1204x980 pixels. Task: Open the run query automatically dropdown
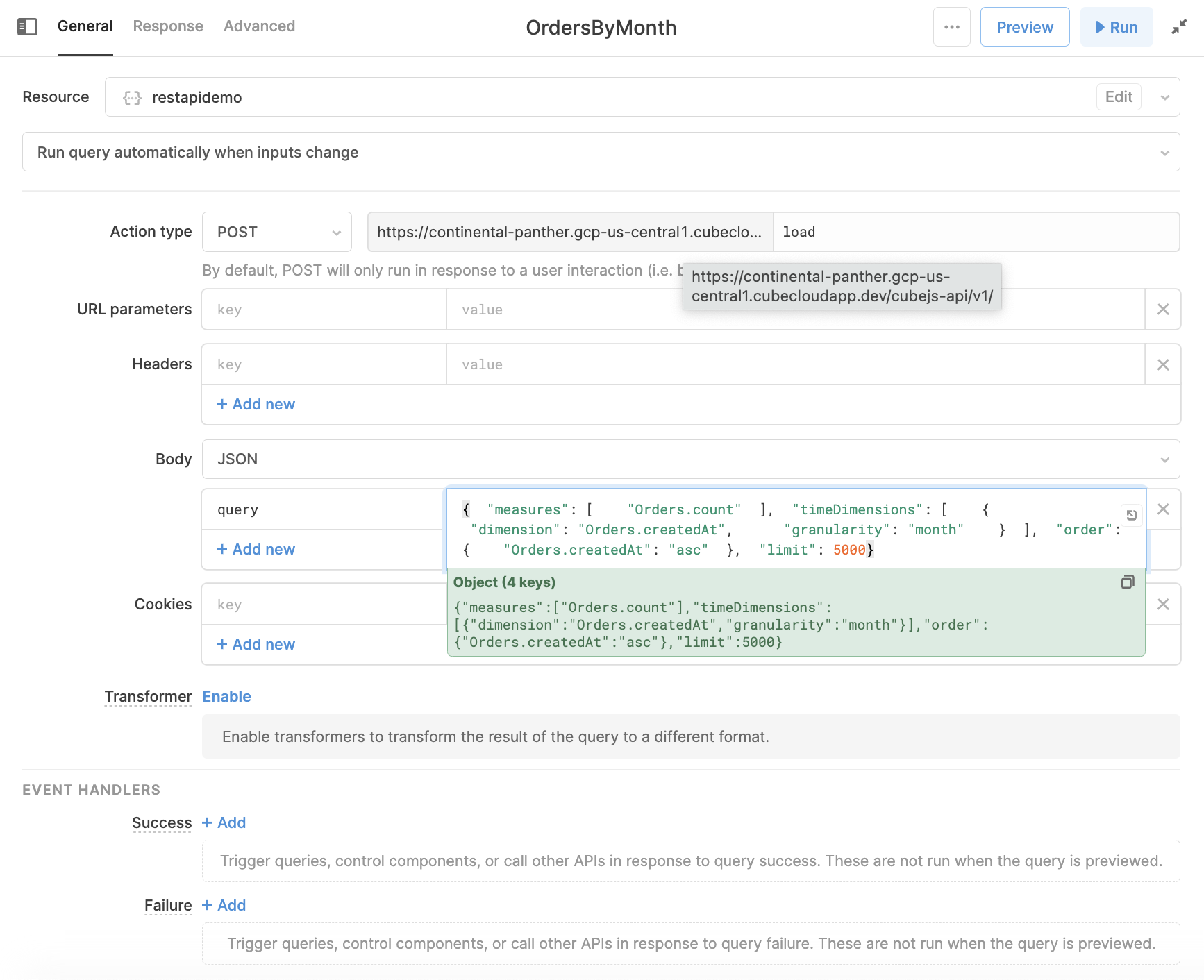(x=601, y=153)
